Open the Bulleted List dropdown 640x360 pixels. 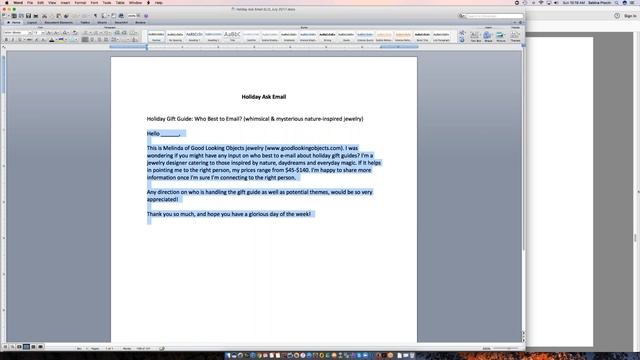coord(86,33)
